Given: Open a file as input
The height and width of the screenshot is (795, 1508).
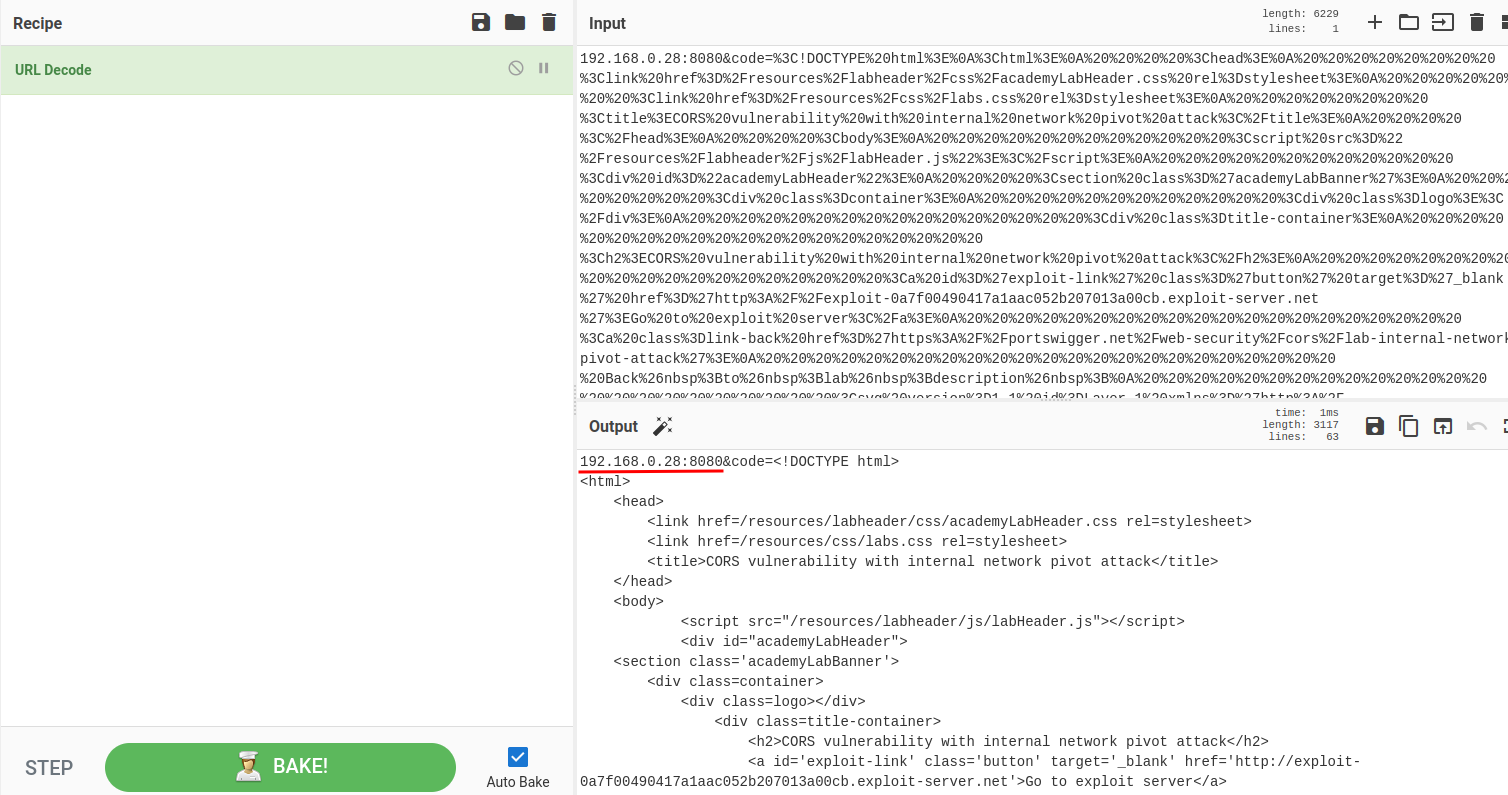Looking at the screenshot, I should click(x=1443, y=22).
